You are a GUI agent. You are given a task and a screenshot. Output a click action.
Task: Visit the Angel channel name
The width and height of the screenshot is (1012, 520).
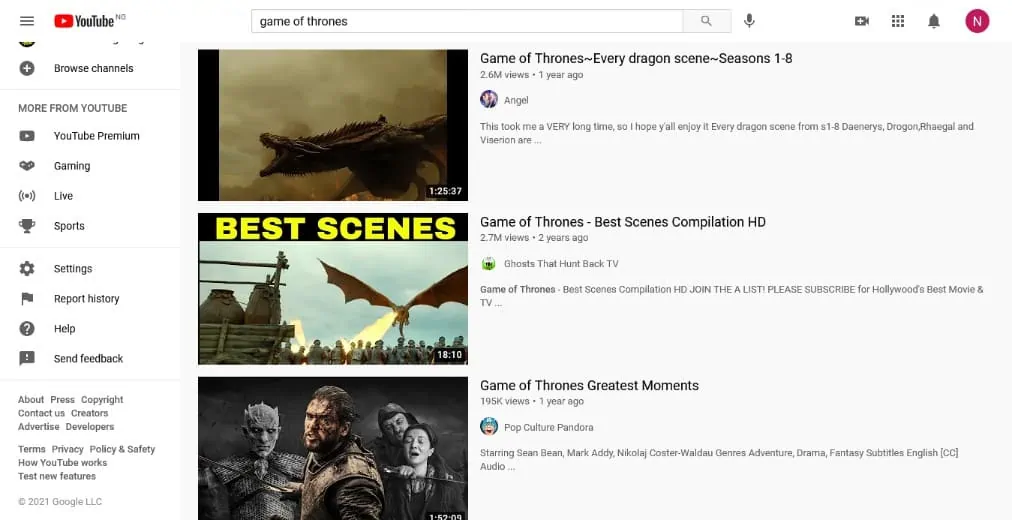click(516, 100)
